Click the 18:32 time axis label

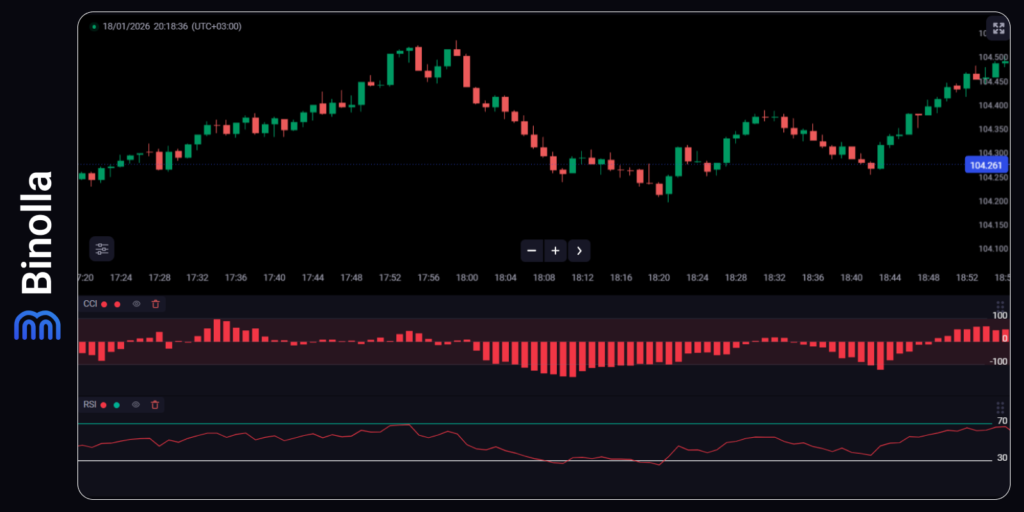pos(775,278)
